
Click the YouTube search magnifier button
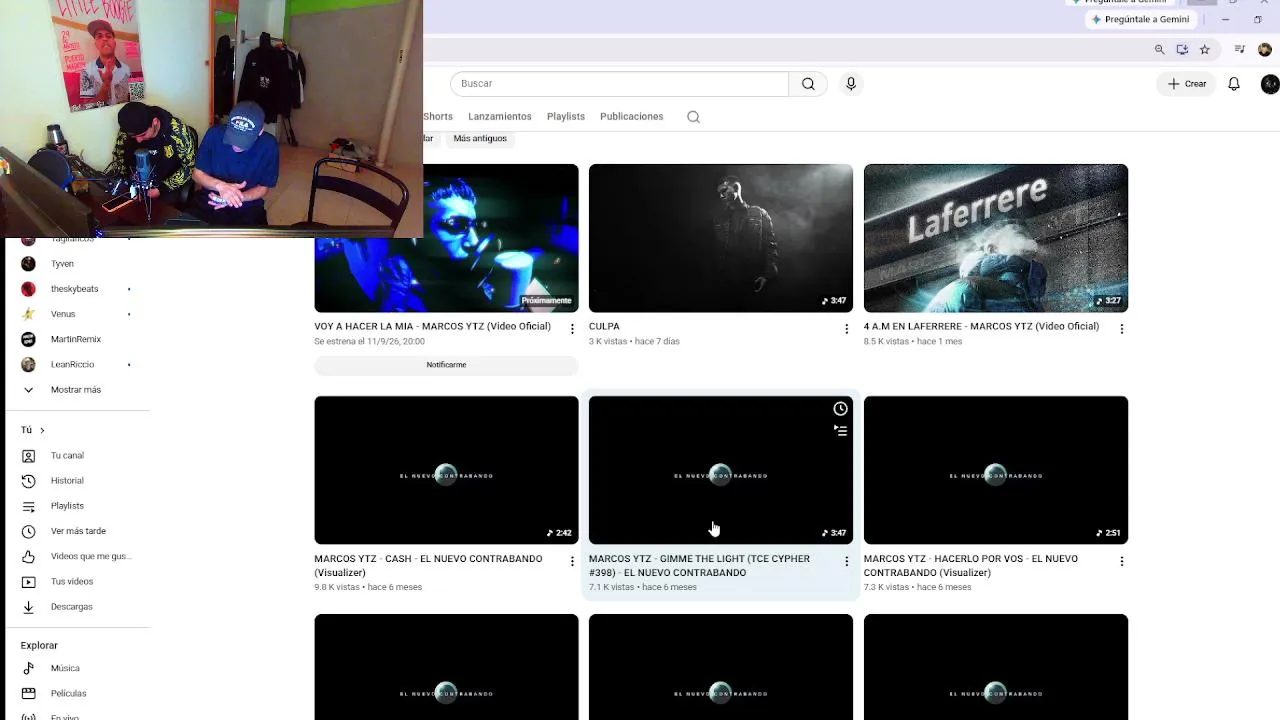pos(808,84)
